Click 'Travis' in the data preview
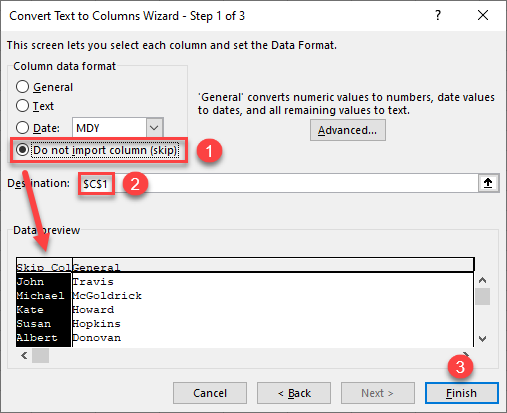Viewport: 507px width, 413px height. 93,282
